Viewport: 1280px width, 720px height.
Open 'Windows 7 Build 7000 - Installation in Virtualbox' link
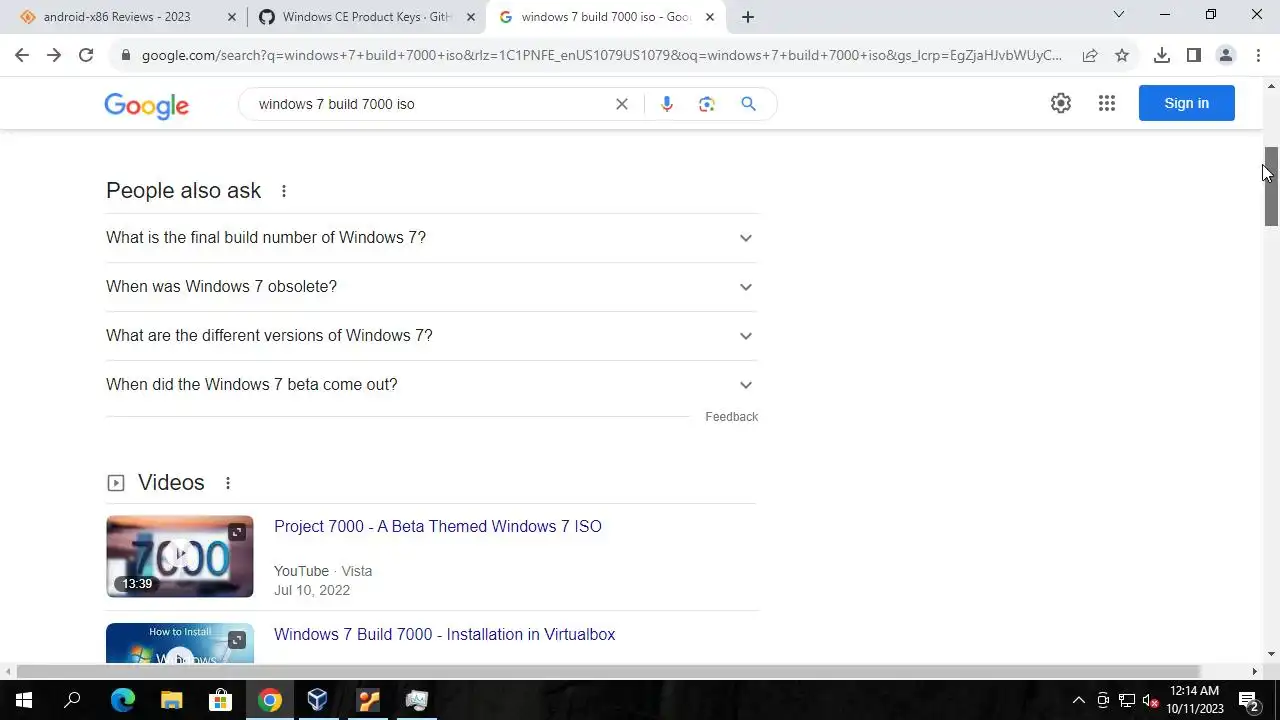[x=444, y=635]
